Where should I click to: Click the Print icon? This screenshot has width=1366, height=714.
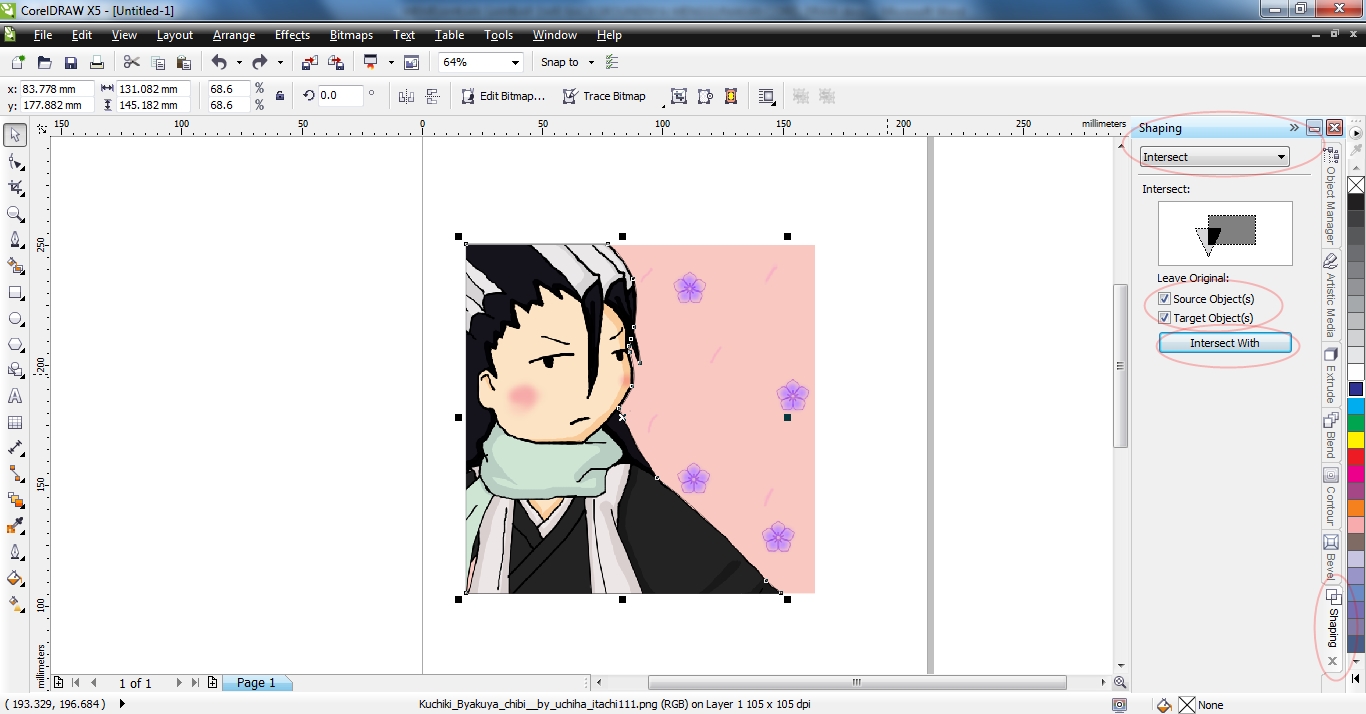click(97, 62)
